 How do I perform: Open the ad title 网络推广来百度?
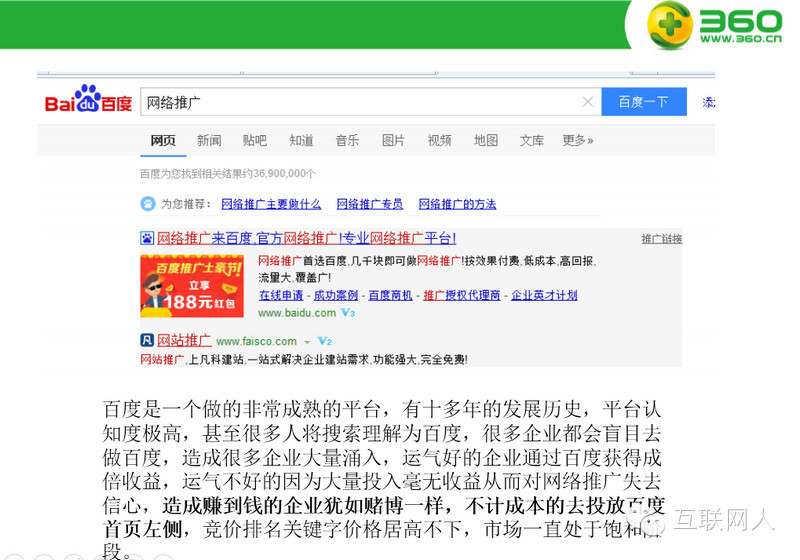[306, 238]
